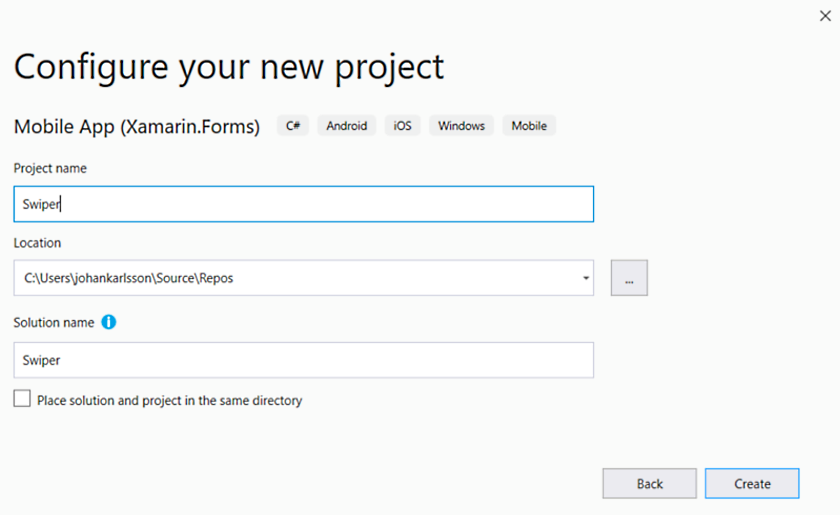Click the Mobile App (Xamarin.Forms) template title
This screenshot has height=515, width=840.
tap(137, 126)
